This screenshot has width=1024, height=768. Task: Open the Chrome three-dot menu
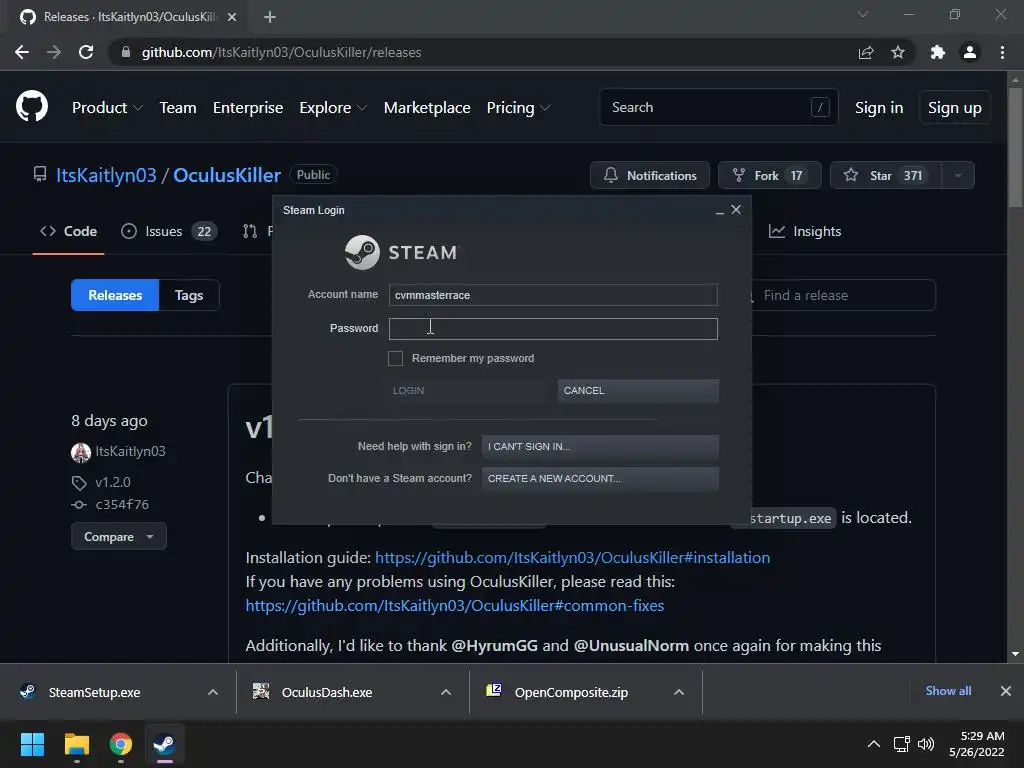click(1002, 52)
